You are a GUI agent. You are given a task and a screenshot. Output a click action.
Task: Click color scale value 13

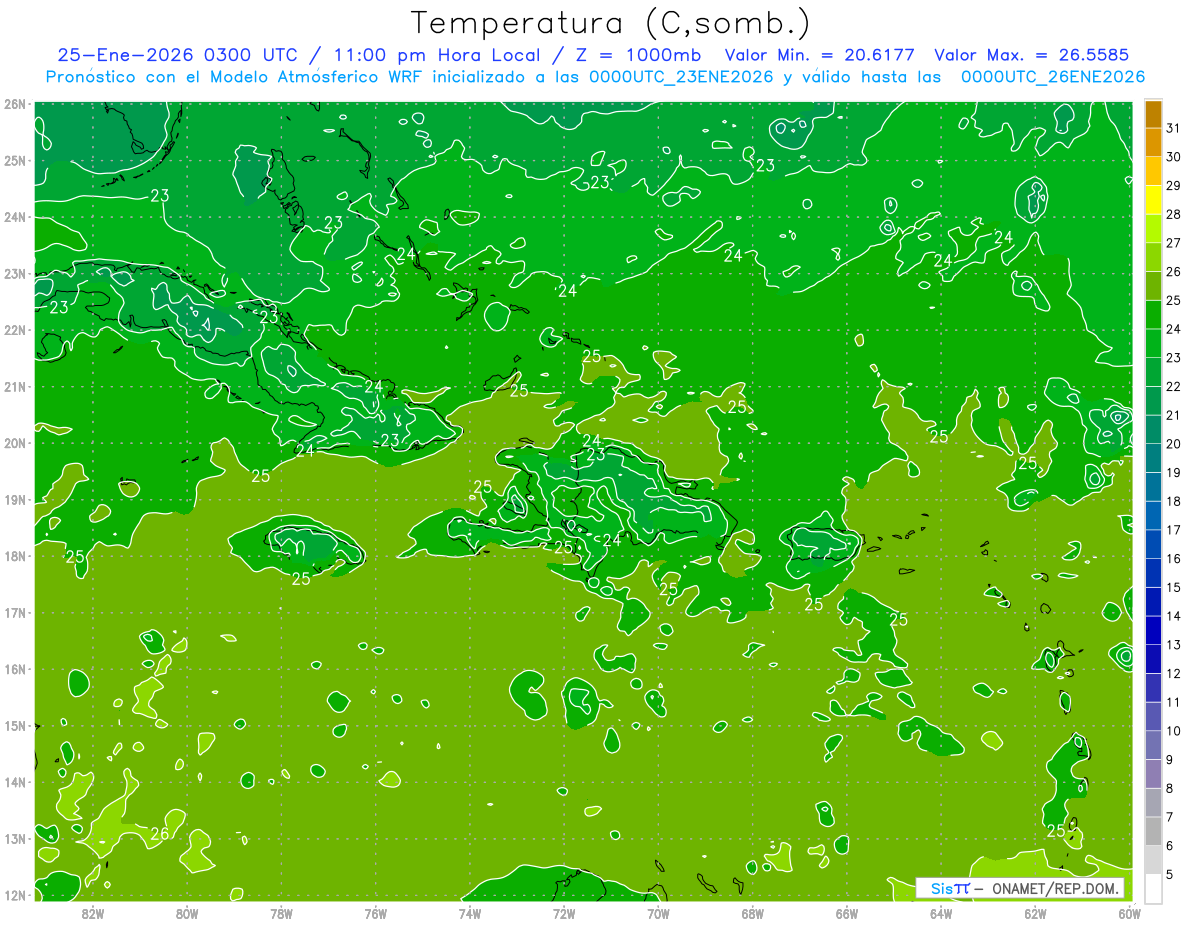coord(1173,644)
